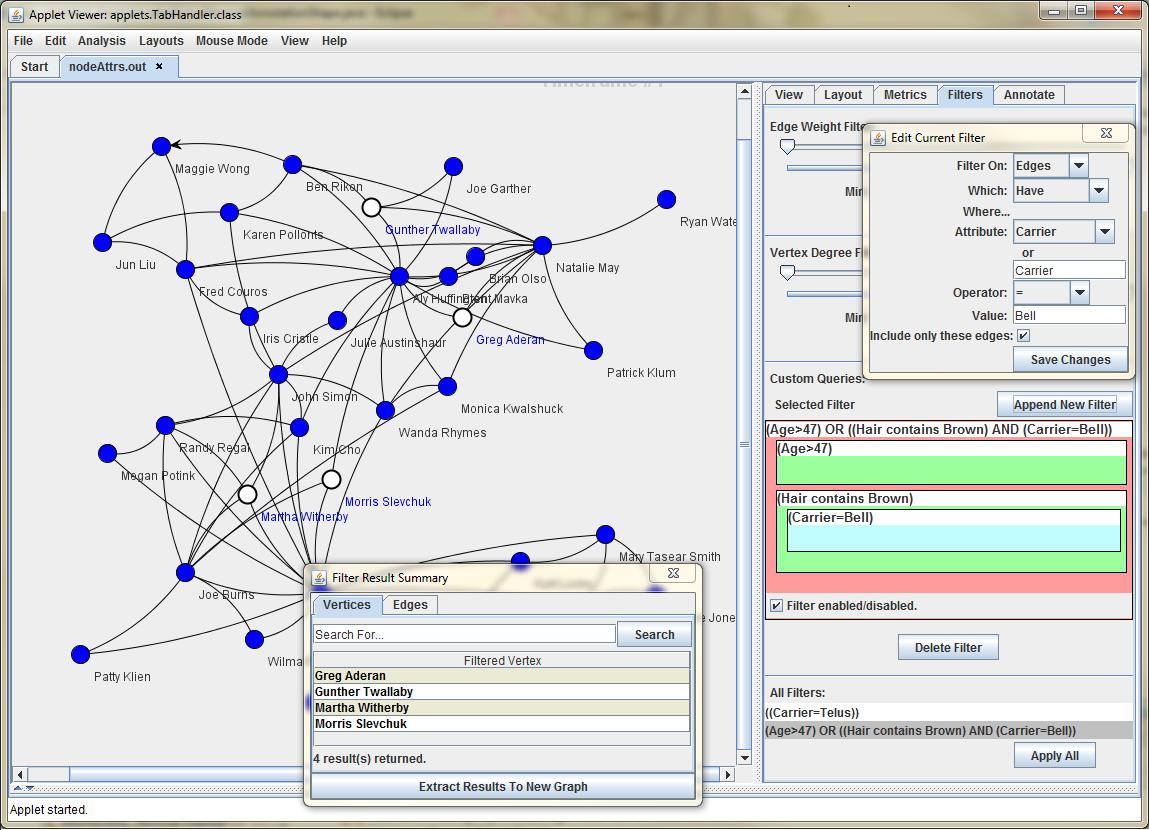Click the Gunther Twallaby white node
The image size is (1149, 830).
(x=372, y=208)
